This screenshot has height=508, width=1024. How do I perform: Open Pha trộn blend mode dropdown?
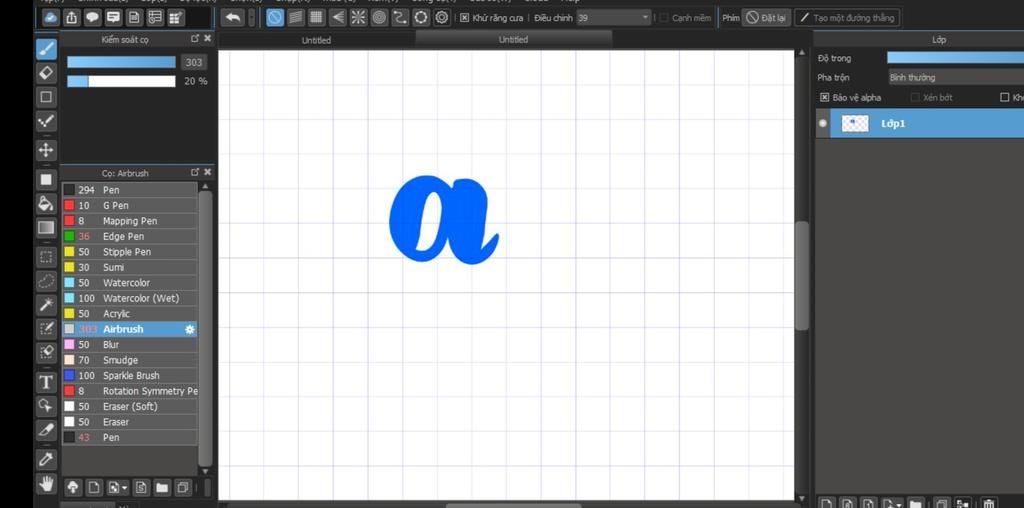click(956, 77)
